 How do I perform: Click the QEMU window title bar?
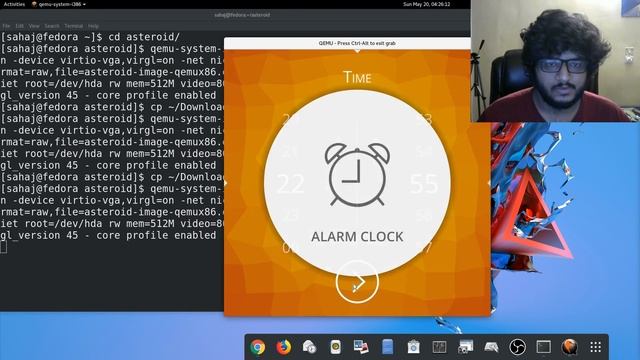click(357, 43)
